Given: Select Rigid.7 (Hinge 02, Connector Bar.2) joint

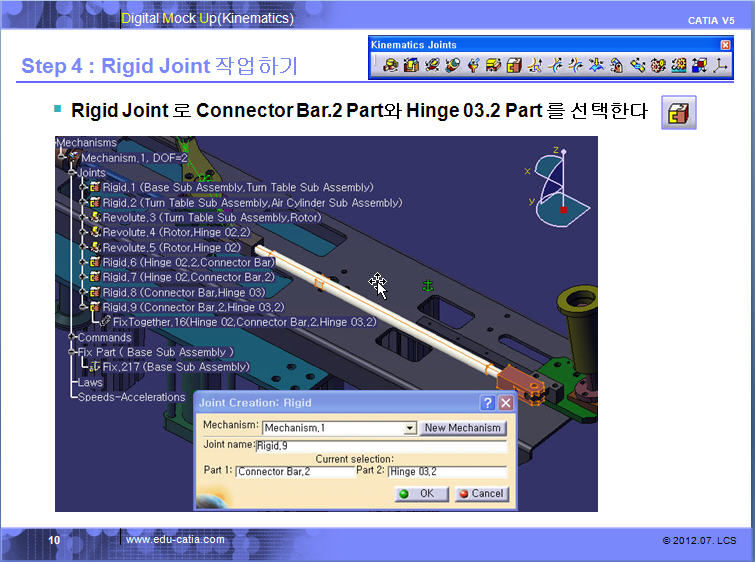Looking at the screenshot, I should tap(188, 277).
